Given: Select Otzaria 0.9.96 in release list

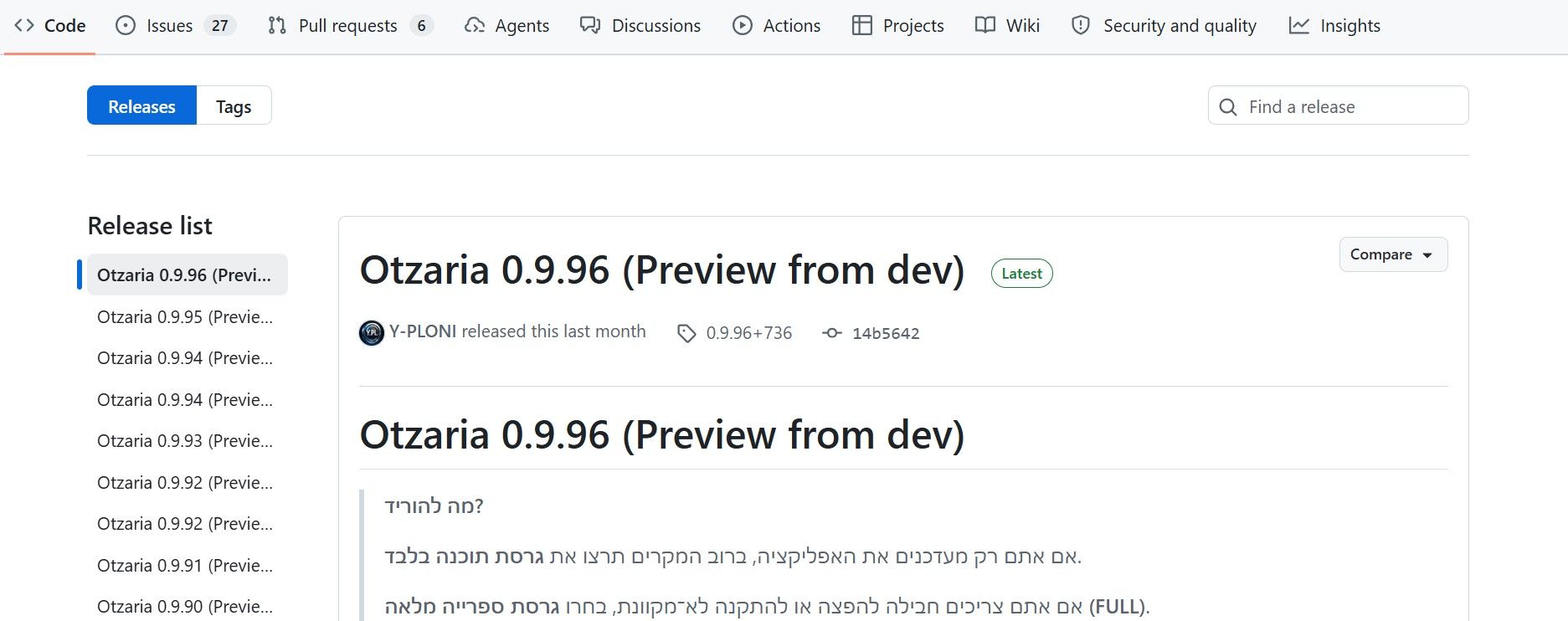Looking at the screenshot, I should [188, 275].
